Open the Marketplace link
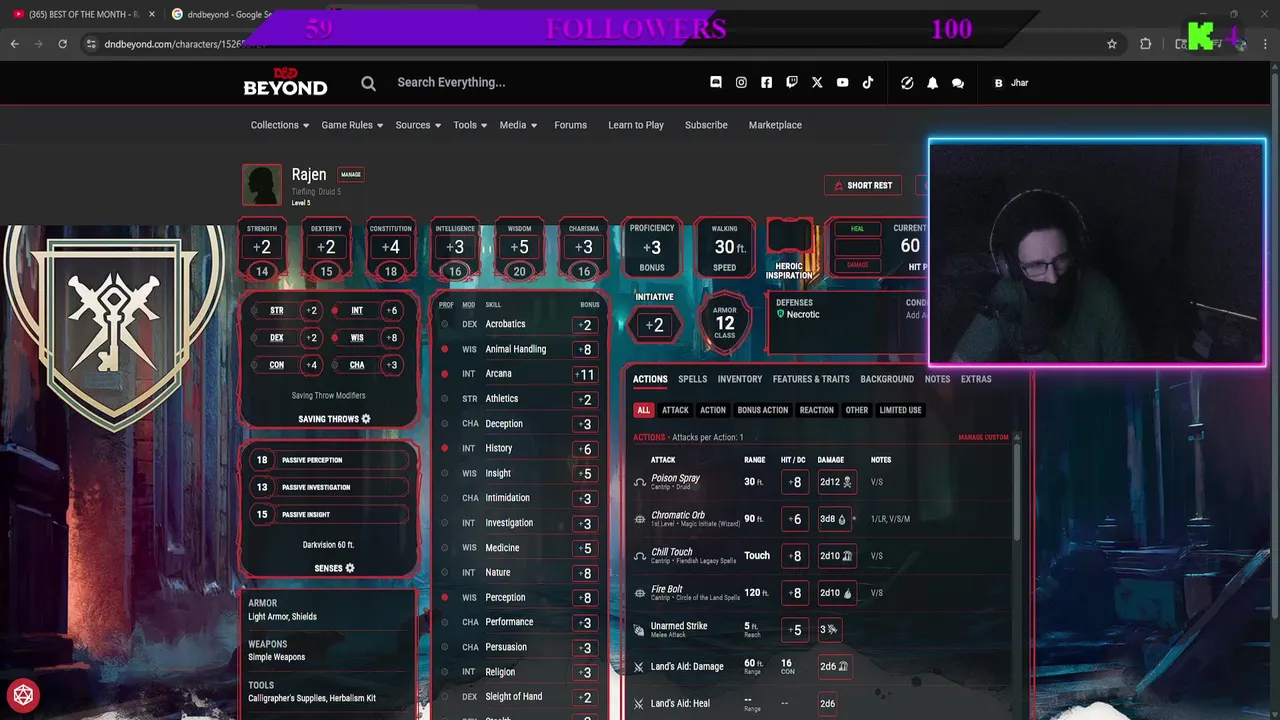 pos(775,125)
